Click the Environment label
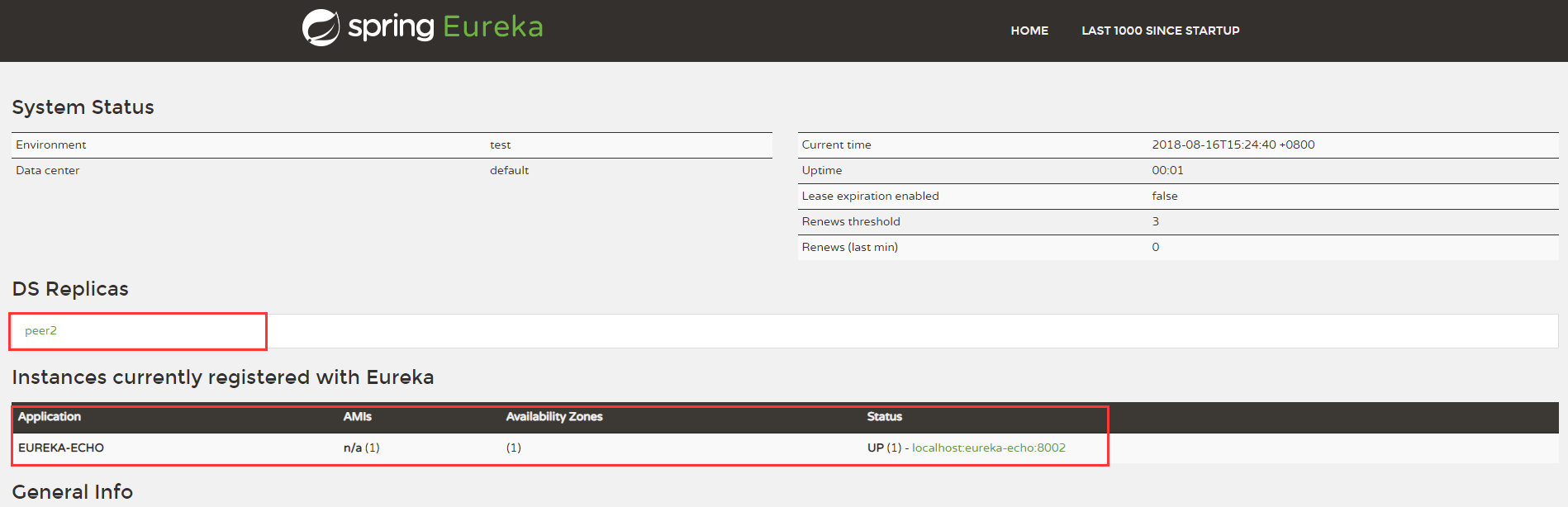Screen dimensions: 1568x507 [x=51, y=145]
